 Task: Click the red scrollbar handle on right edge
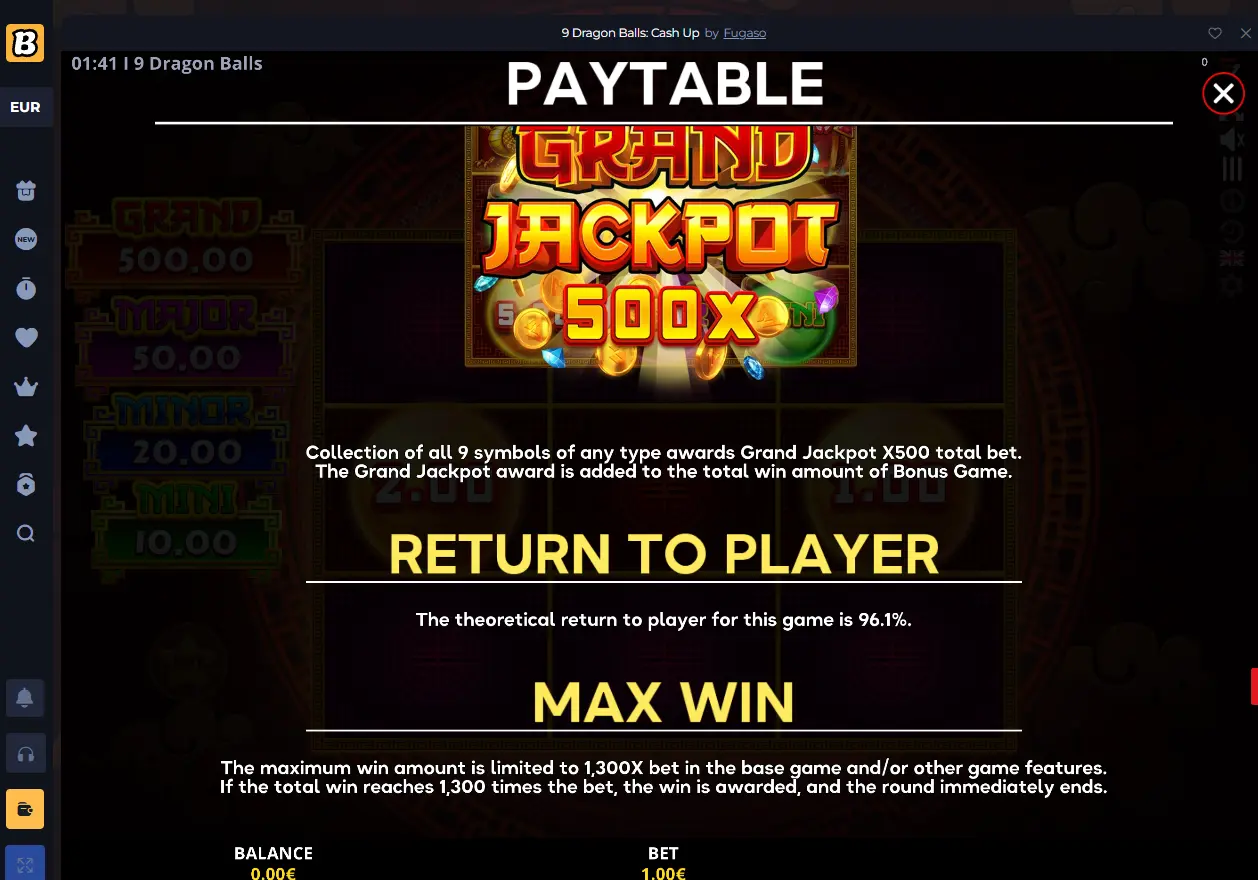1254,686
